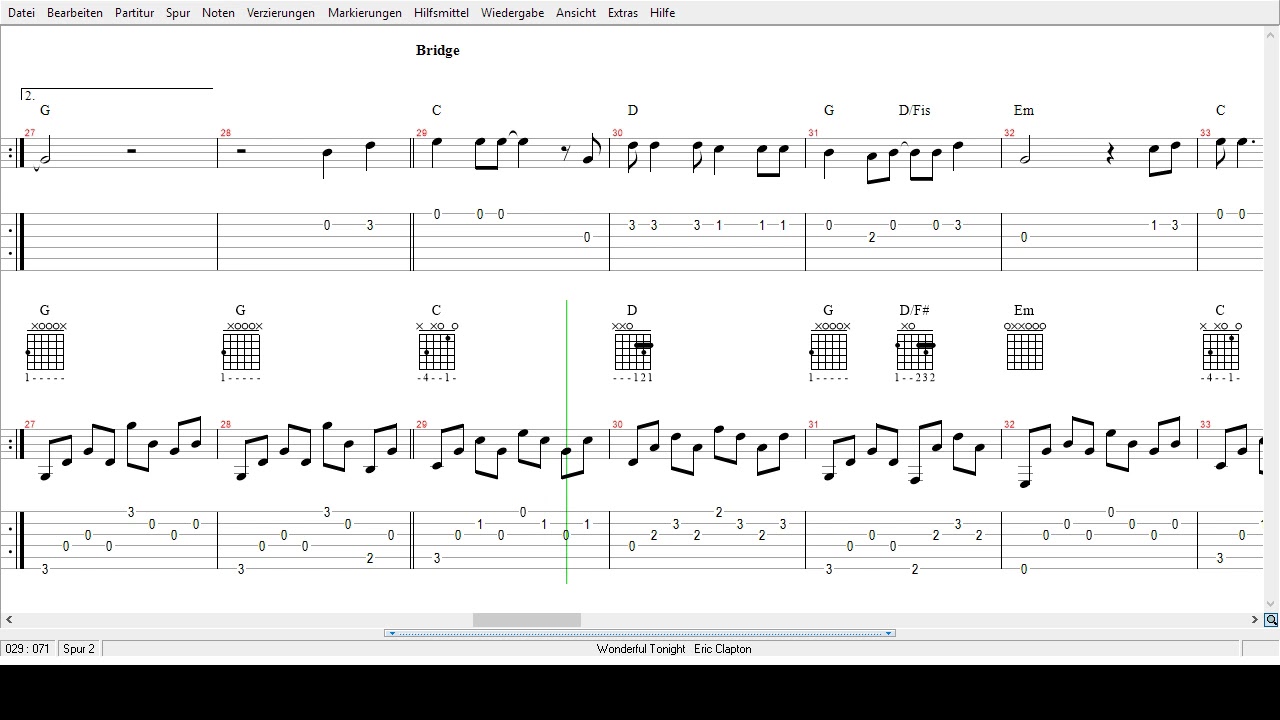Screen dimensions: 1280x720
Task: Open the Verzierungen menu
Action: [281, 13]
